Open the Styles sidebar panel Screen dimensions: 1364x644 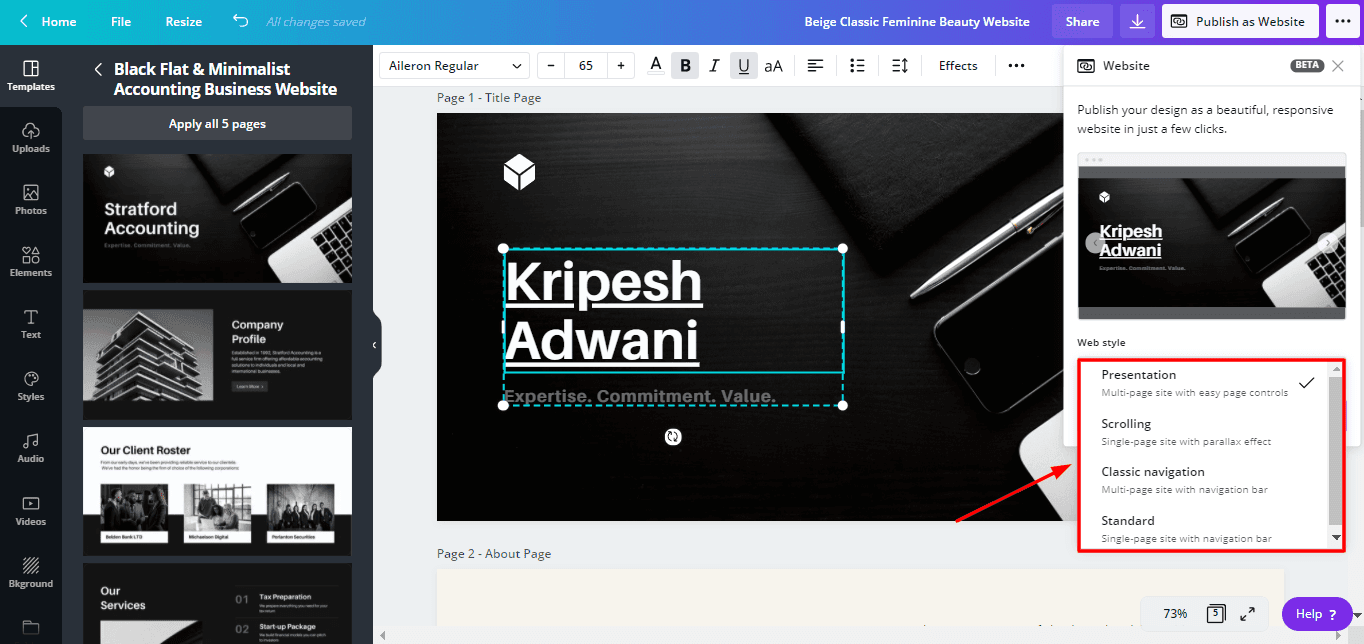[x=31, y=386]
